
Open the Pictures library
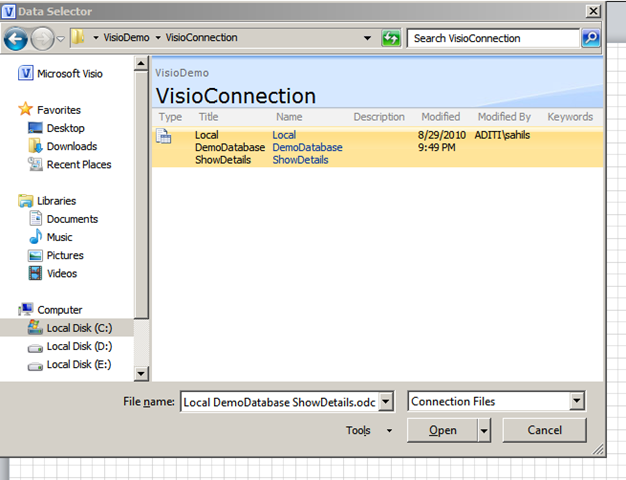pos(65,256)
